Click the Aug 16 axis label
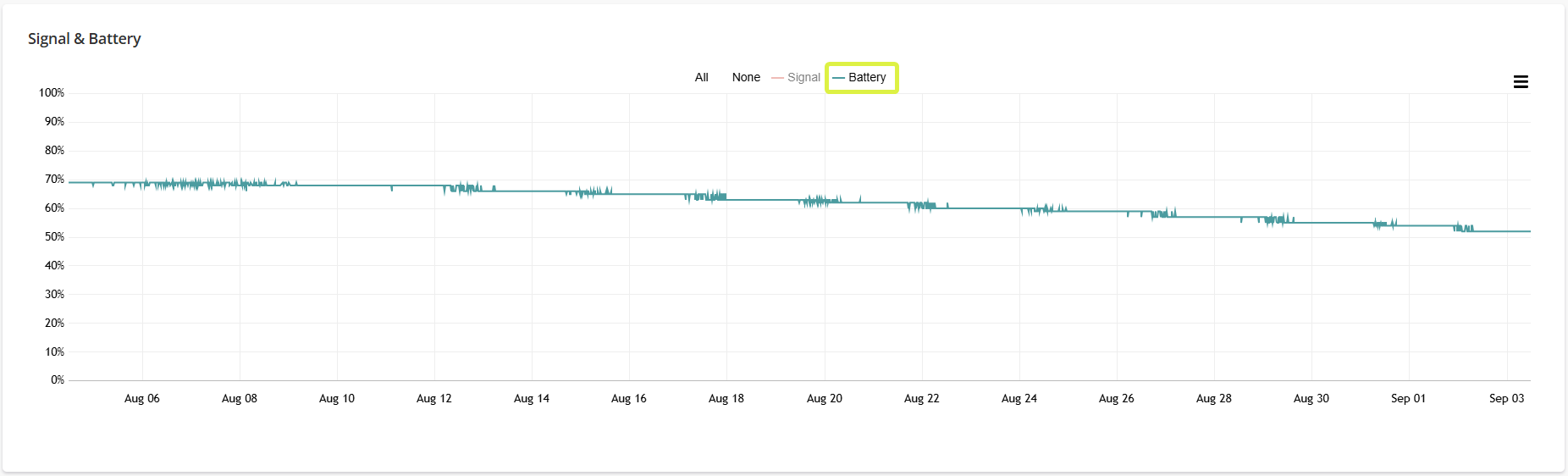This screenshot has height=476, width=1568. click(x=629, y=398)
